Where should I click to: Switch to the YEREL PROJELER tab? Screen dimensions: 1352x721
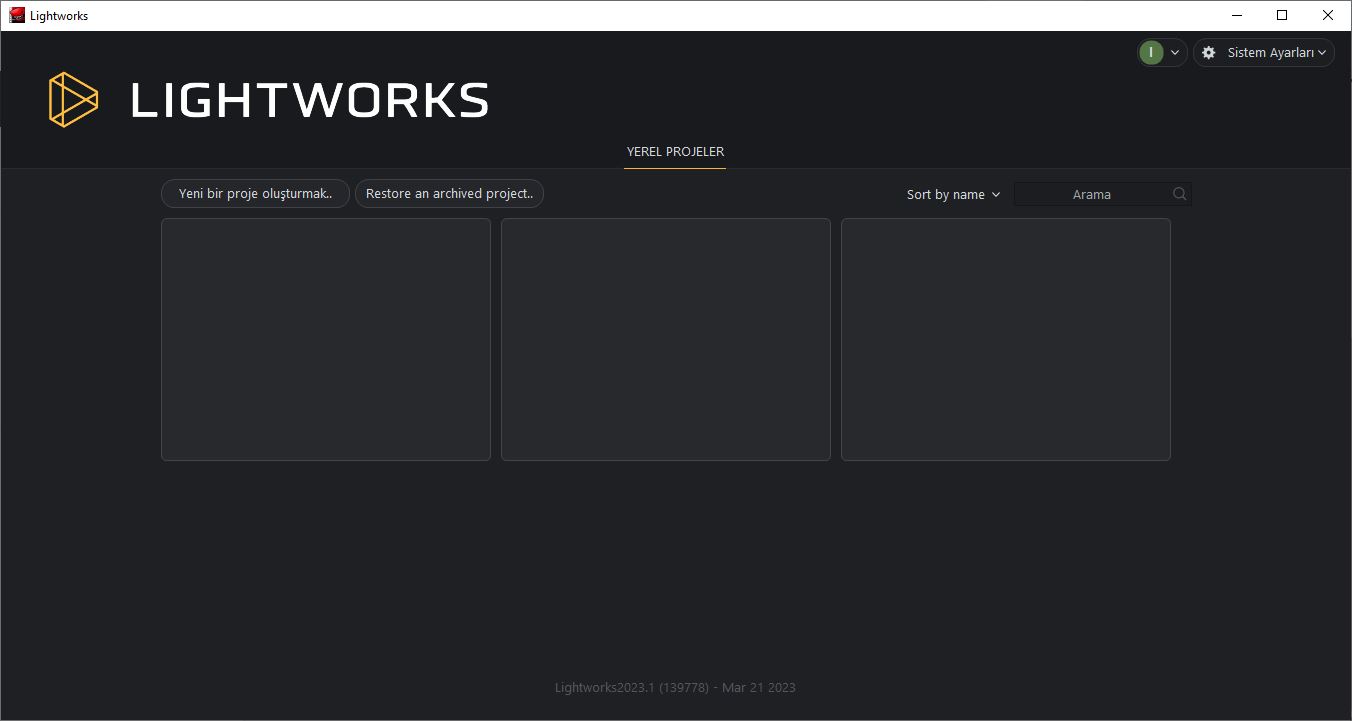pyautogui.click(x=675, y=152)
